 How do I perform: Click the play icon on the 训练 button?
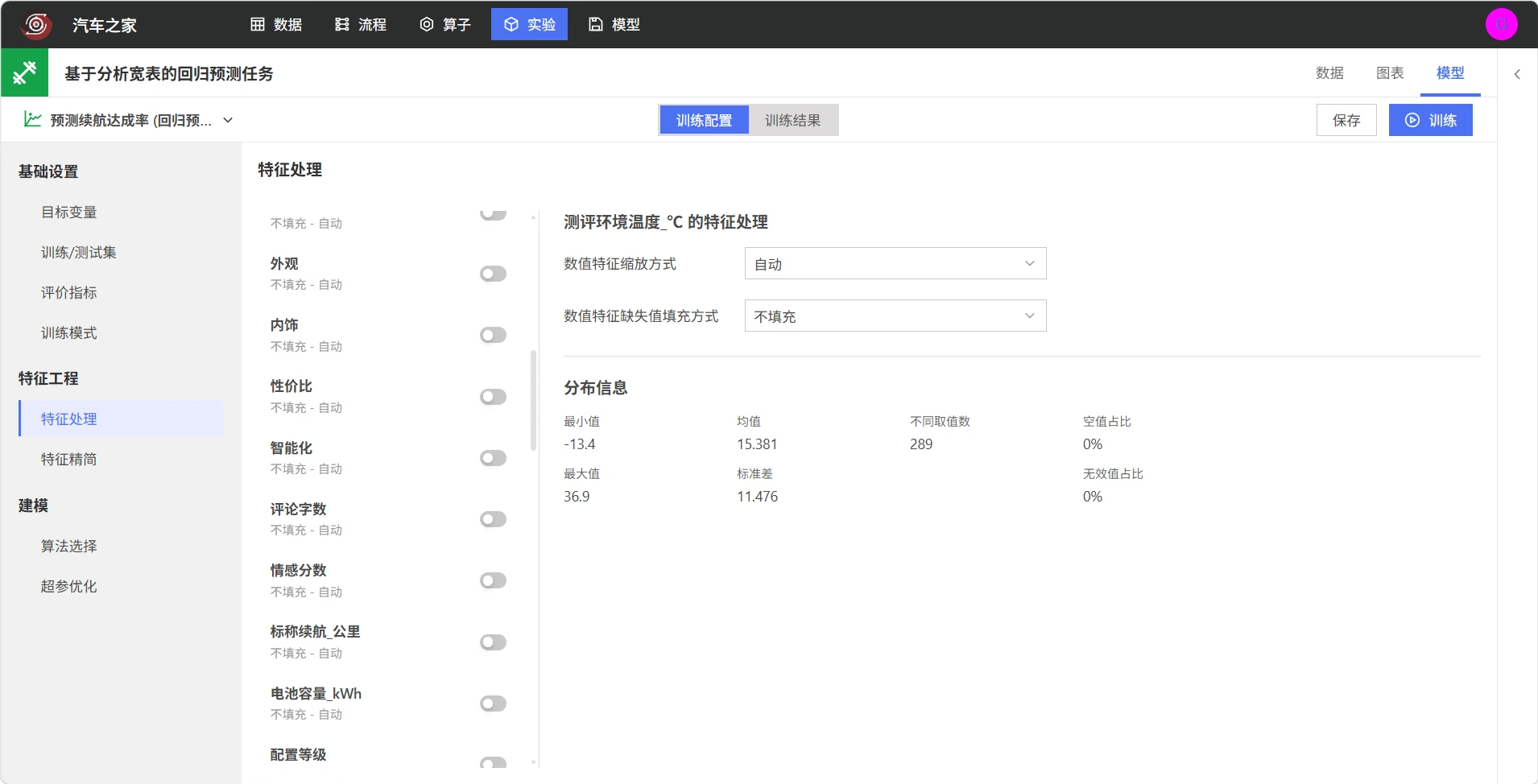(x=1412, y=120)
